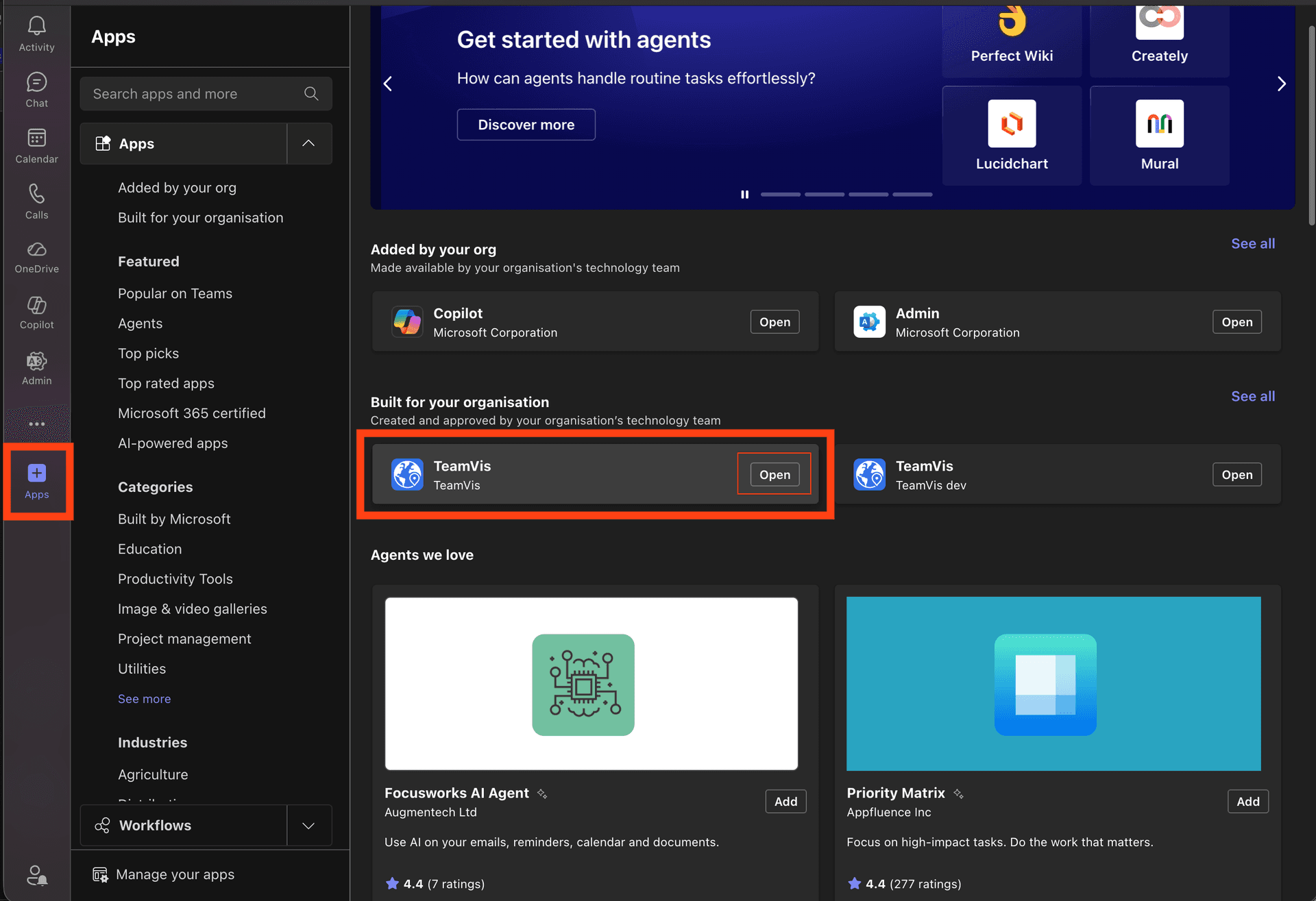Add the Focusworks AI Agent
The height and width of the screenshot is (901, 1316).
(785, 801)
